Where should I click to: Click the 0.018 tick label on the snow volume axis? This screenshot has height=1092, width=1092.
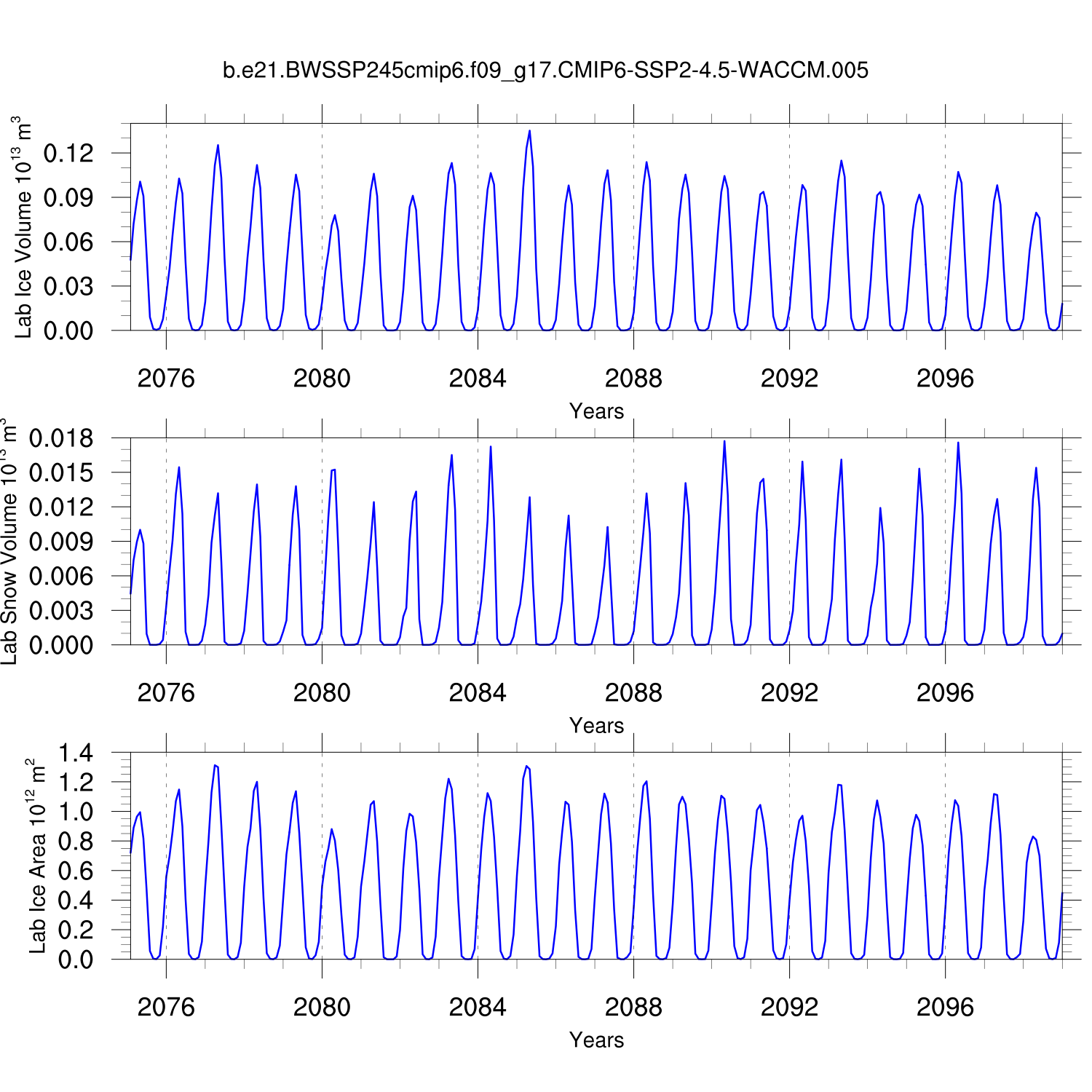[61, 439]
